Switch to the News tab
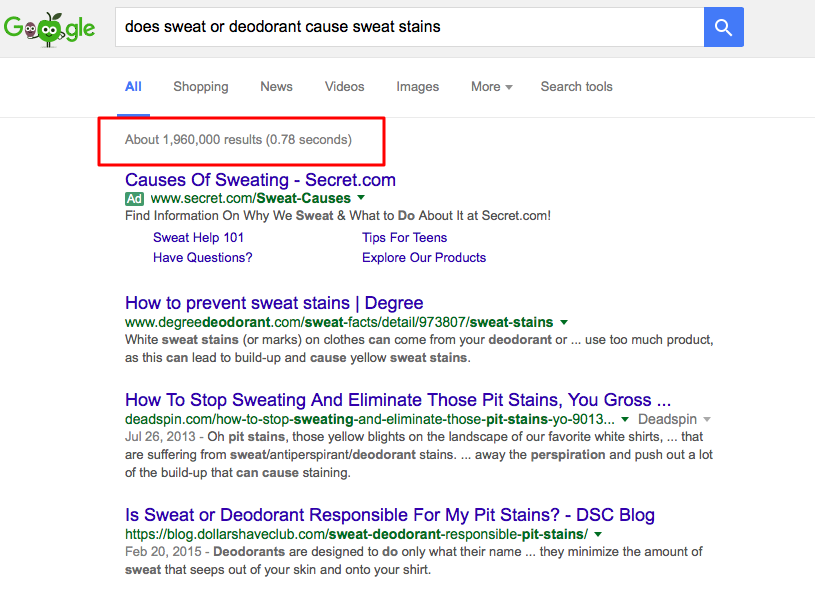 (x=277, y=87)
